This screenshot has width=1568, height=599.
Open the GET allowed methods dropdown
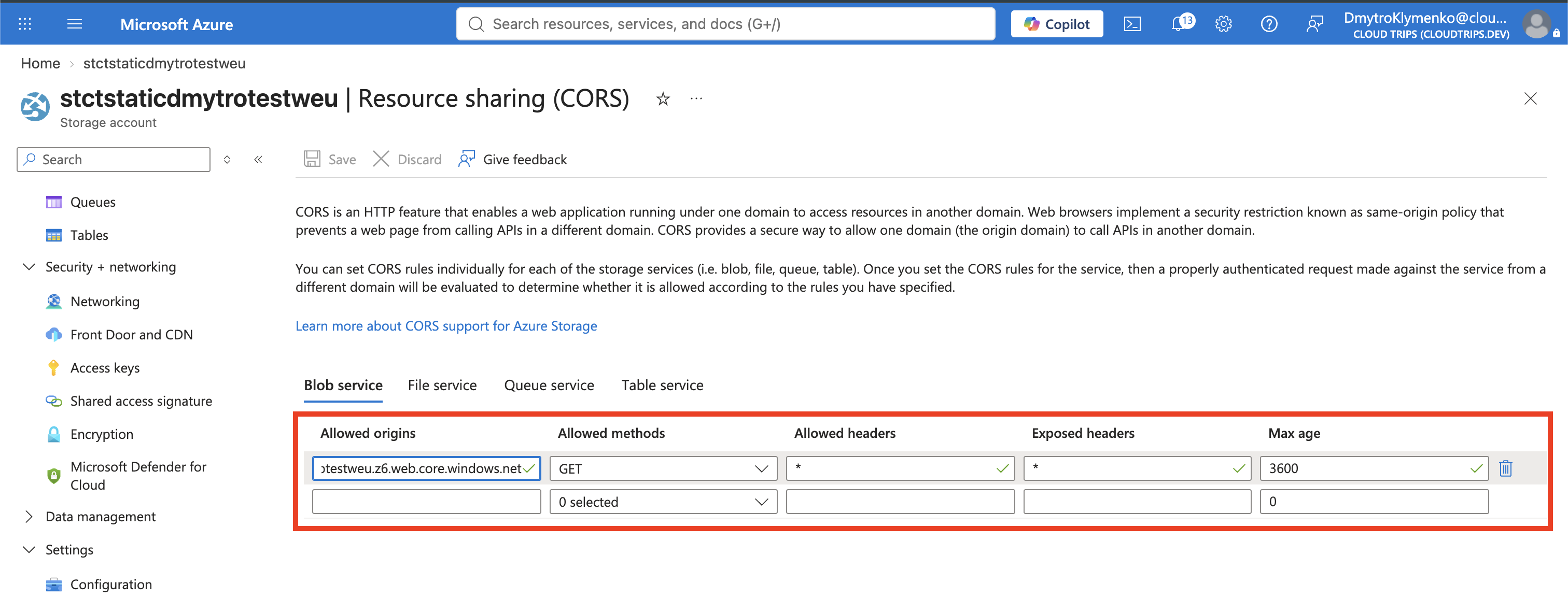click(663, 469)
